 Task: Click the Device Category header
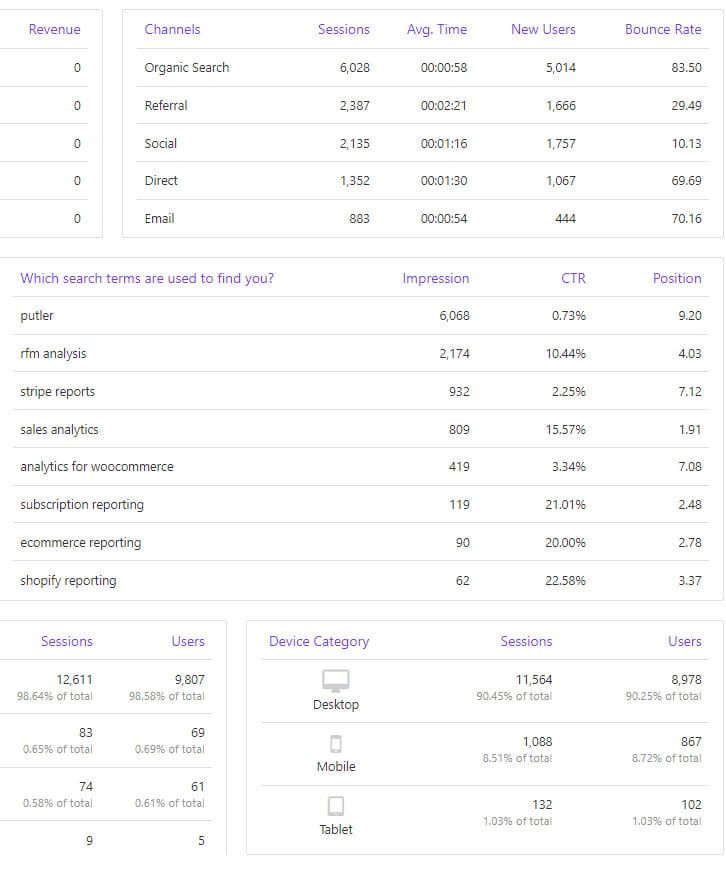[319, 642]
